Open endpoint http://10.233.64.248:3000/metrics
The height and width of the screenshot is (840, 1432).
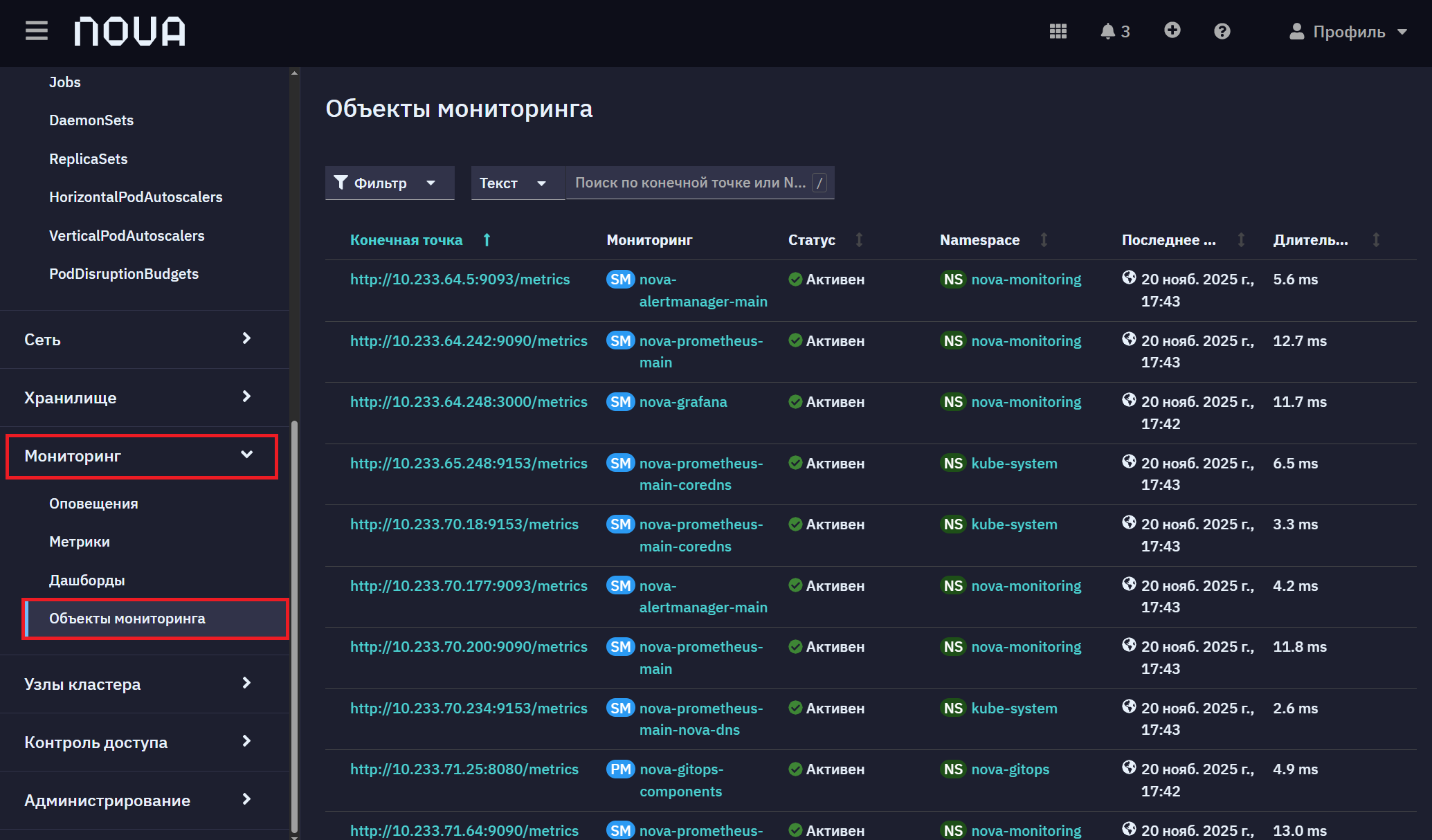[469, 401]
